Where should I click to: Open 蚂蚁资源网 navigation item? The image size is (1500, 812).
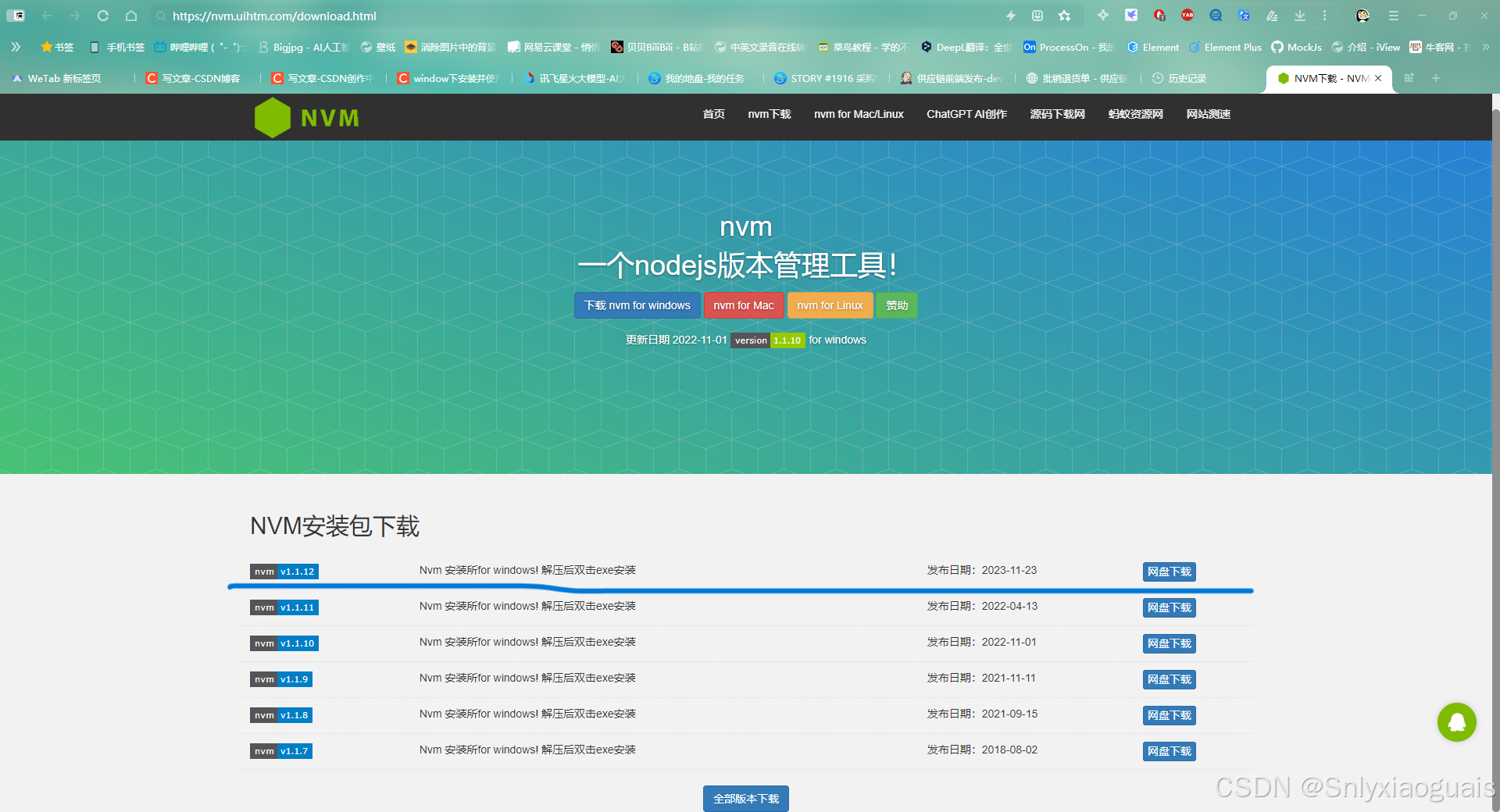[1135, 114]
